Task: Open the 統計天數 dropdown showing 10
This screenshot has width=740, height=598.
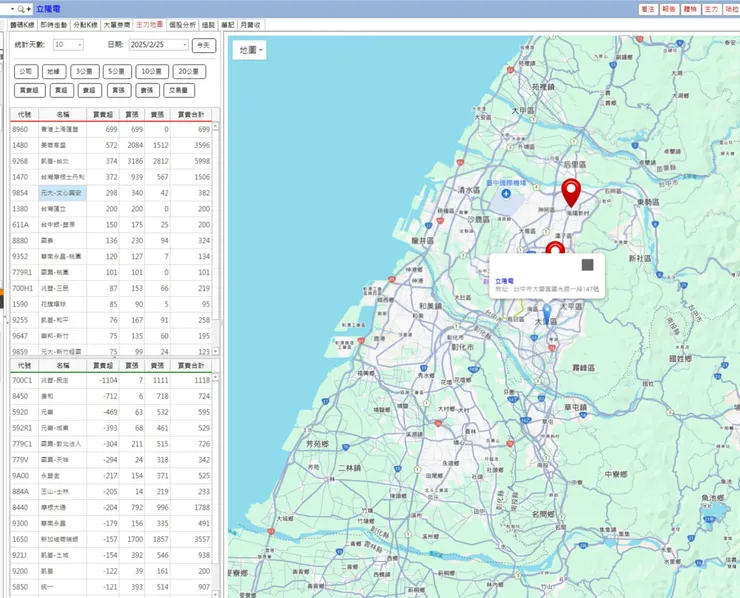Action: coord(68,45)
